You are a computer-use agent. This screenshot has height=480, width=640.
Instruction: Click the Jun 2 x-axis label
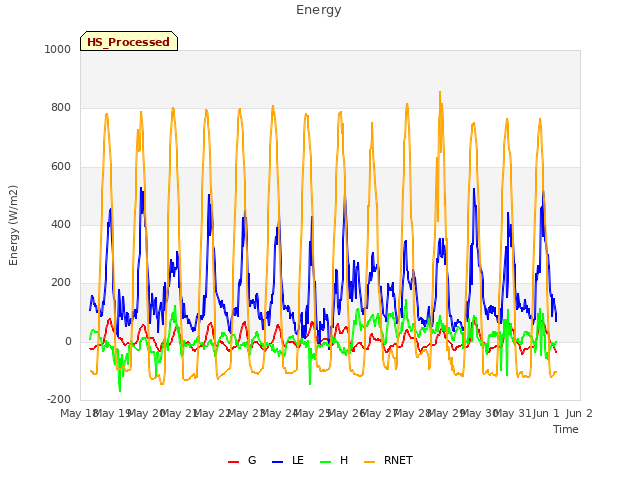(579, 413)
